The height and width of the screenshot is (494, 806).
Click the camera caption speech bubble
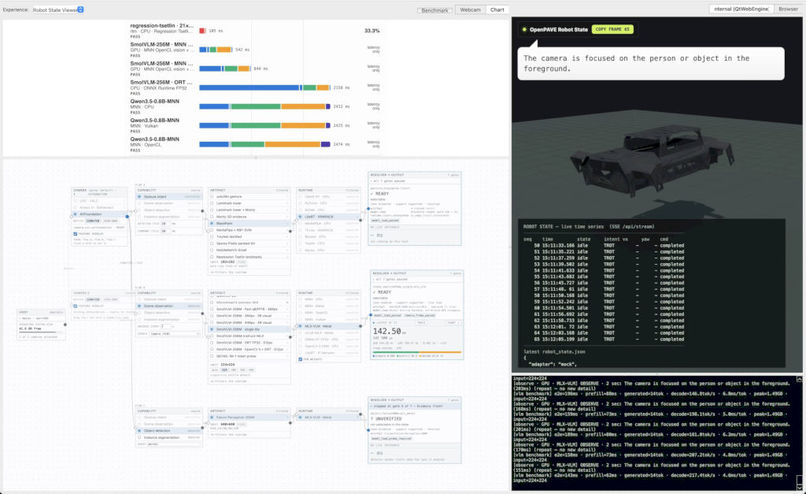point(651,63)
